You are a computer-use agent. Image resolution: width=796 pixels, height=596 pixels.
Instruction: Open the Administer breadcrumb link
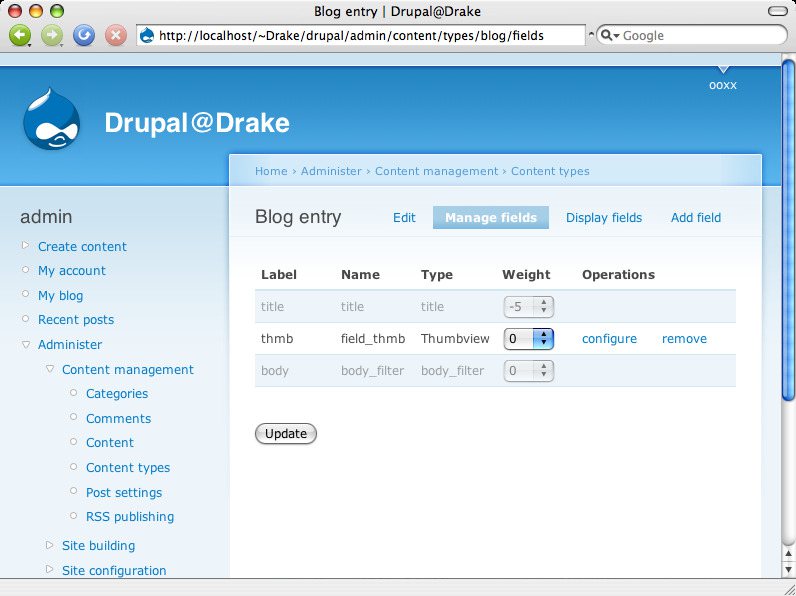click(331, 171)
